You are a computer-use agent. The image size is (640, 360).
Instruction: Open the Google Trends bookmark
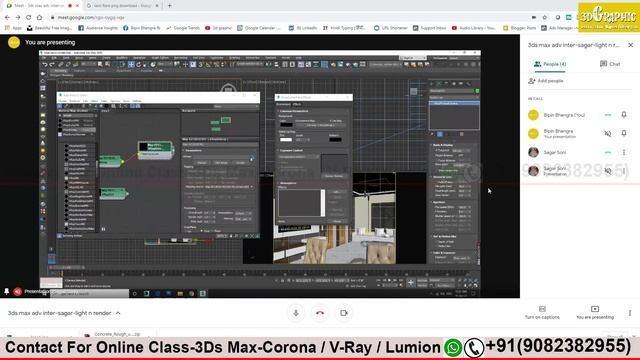point(183,28)
